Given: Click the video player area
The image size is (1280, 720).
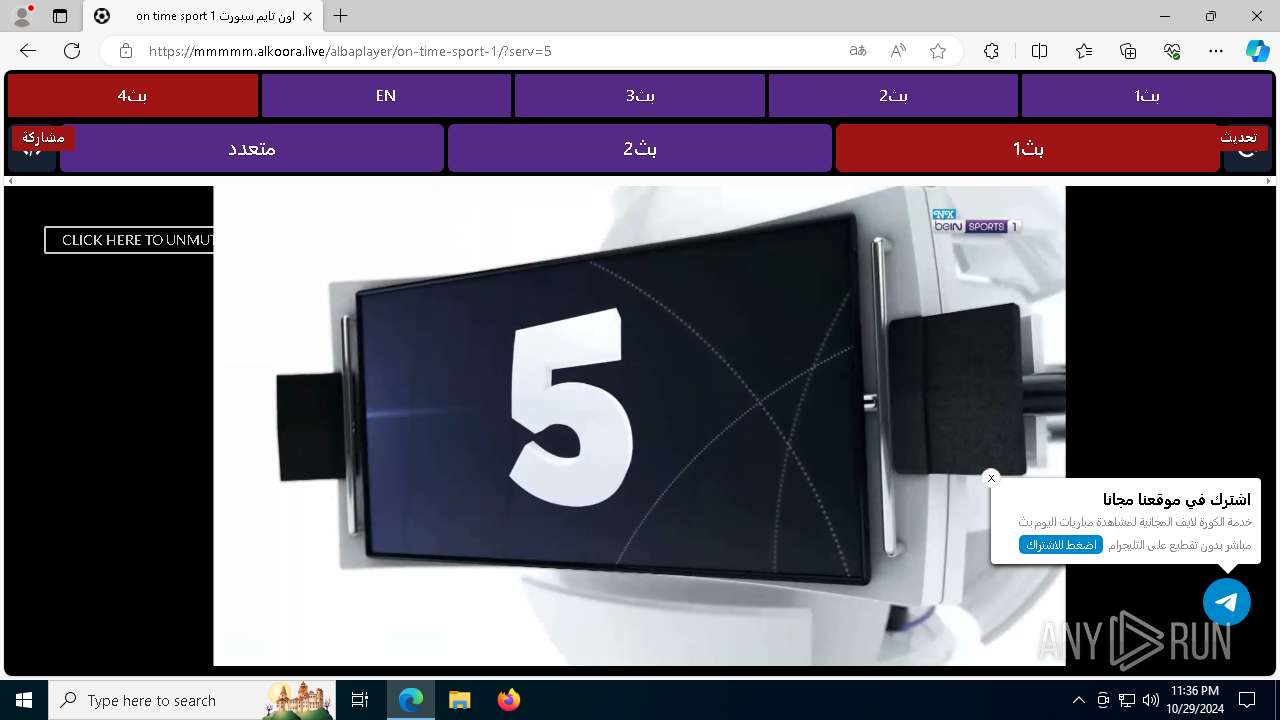Looking at the screenshot, I should [x=639, y=425].
